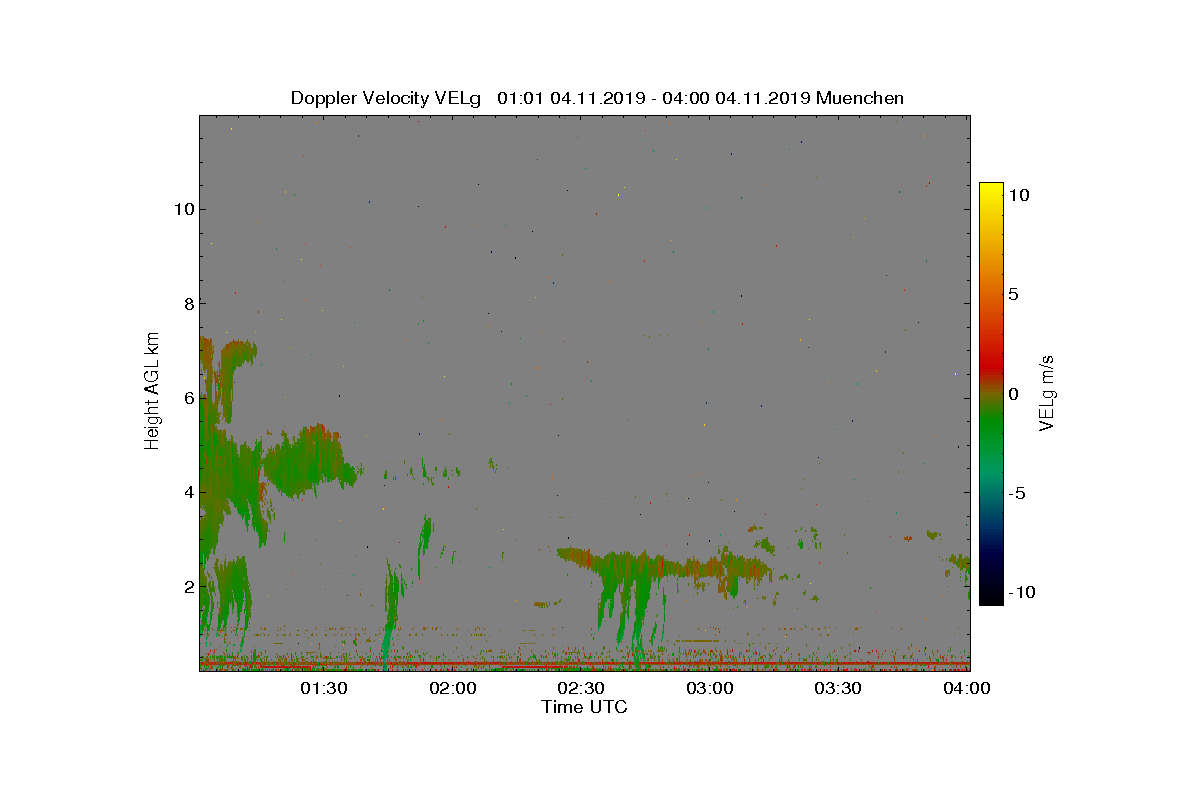Click the height axis '8' tick label

coord(187,303)
